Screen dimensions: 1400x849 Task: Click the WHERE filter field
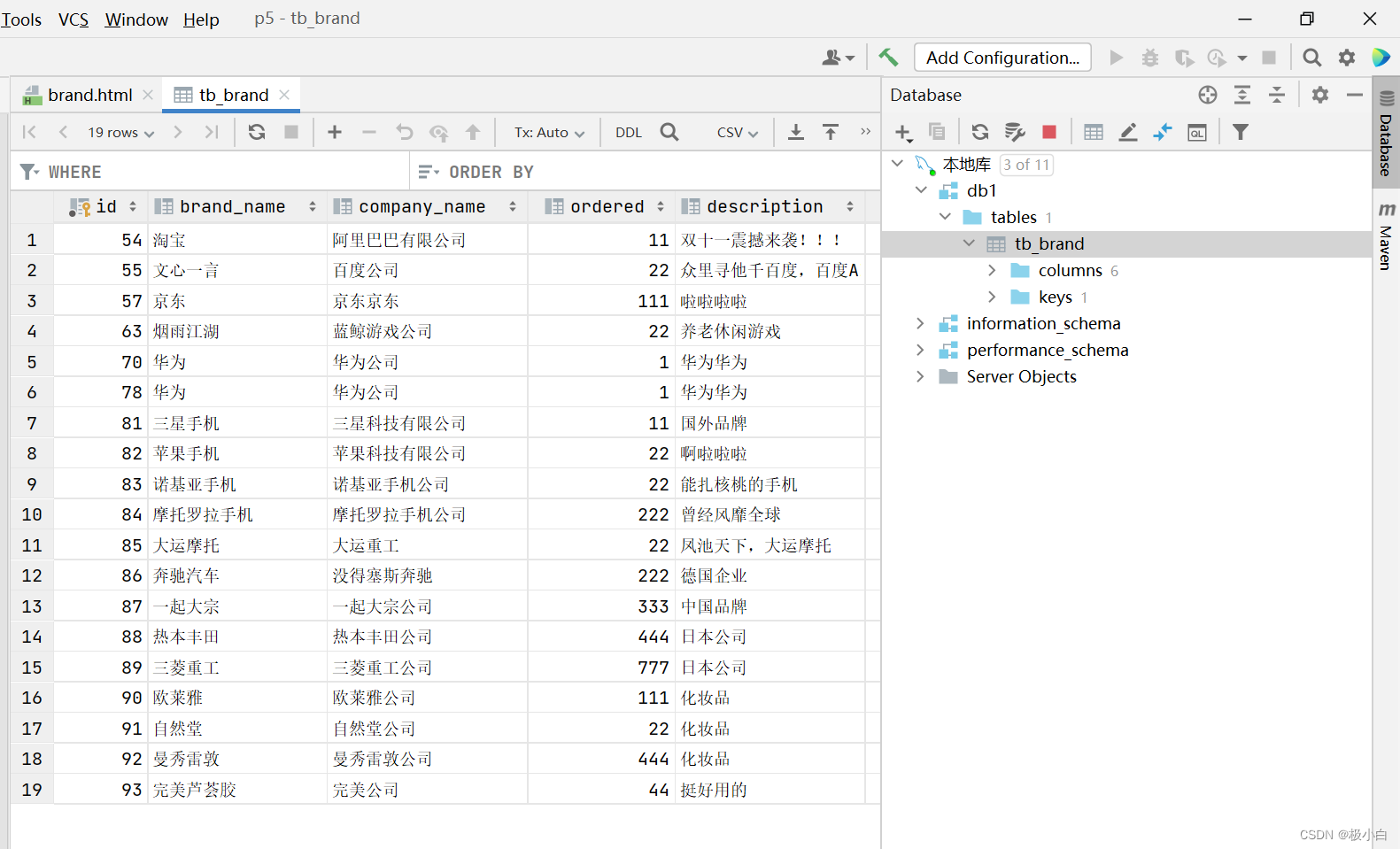click(x=211, y=172)
